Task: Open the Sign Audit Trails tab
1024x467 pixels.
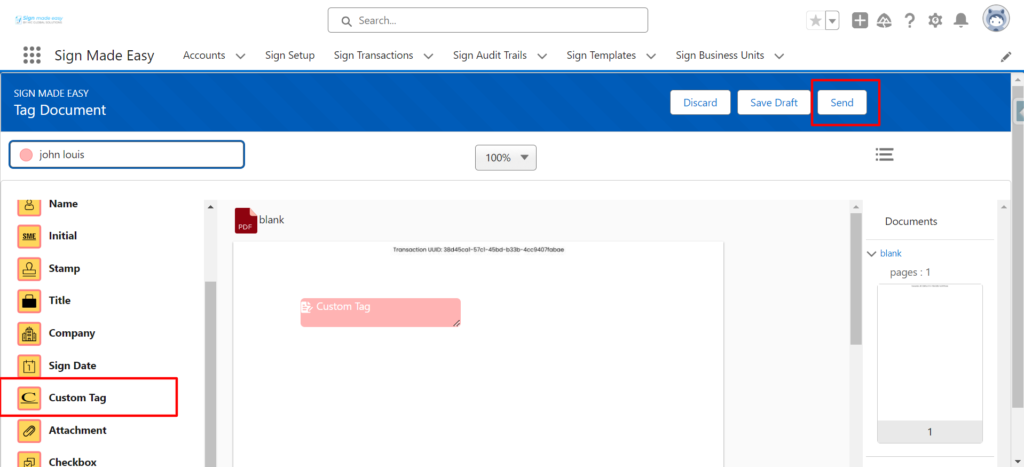Action: point(490,56)
